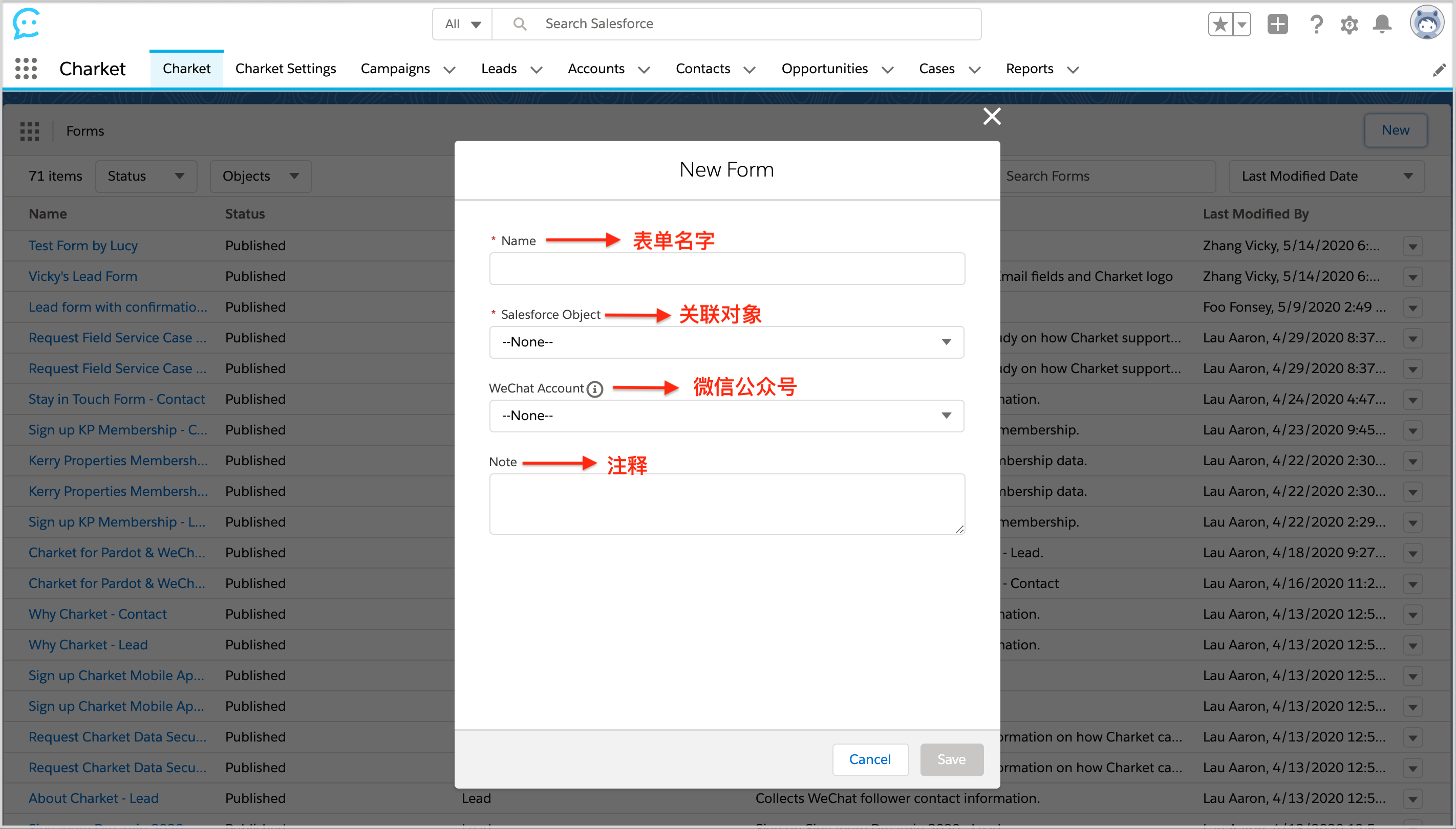1456x829 pixels.
Task: Open the Leads tab
Action: (x=499, y=69)
